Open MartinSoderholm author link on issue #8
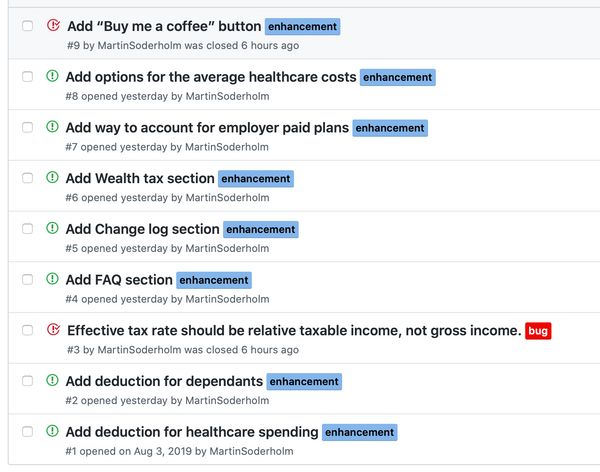Screen dimensions: 600x472 coord(227,96)
